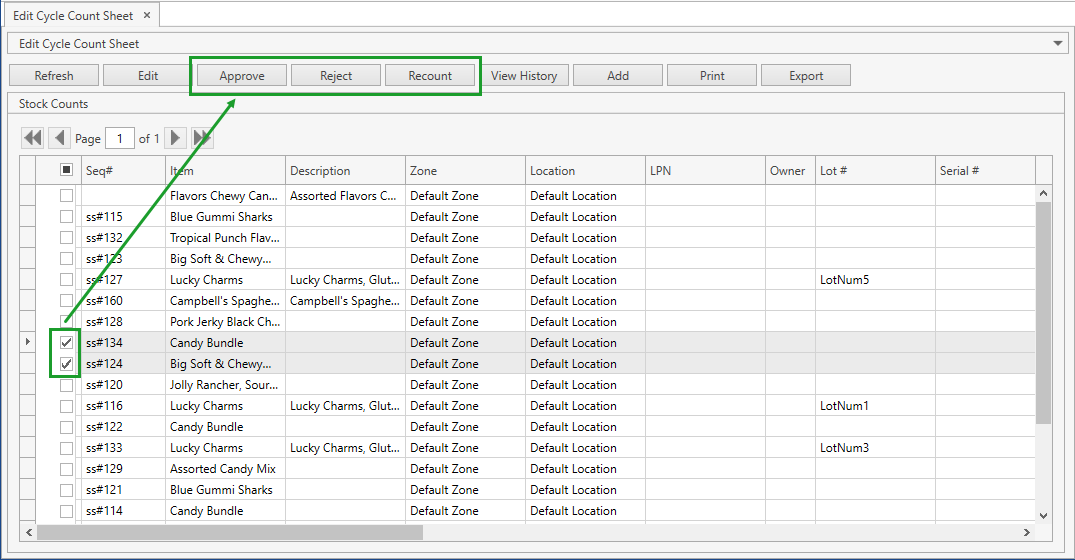Sort by the Location column header

[x=584, y=171]
